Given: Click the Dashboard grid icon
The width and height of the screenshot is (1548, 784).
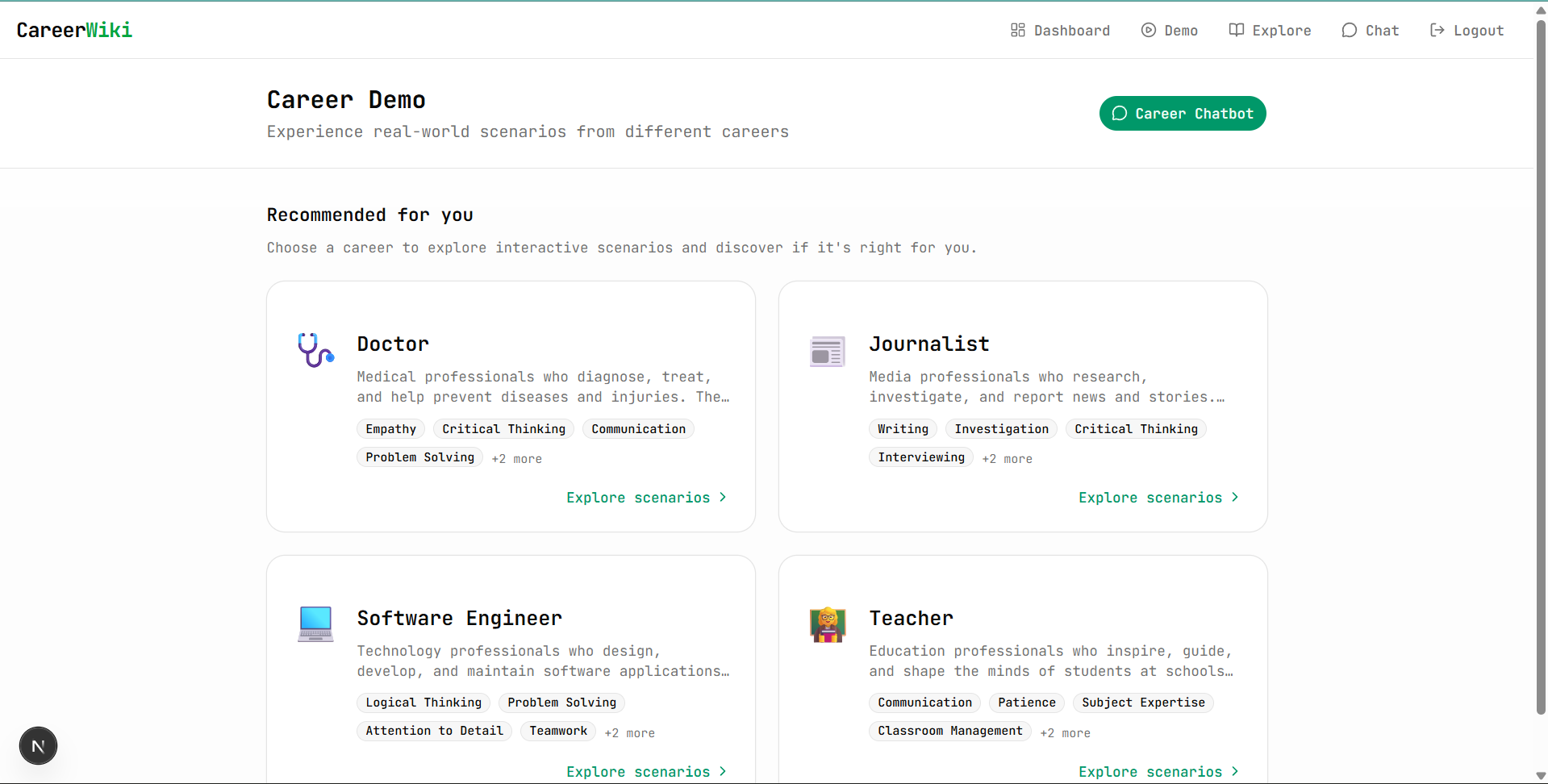Looking at the screenshot, I should pos(1018,30).
